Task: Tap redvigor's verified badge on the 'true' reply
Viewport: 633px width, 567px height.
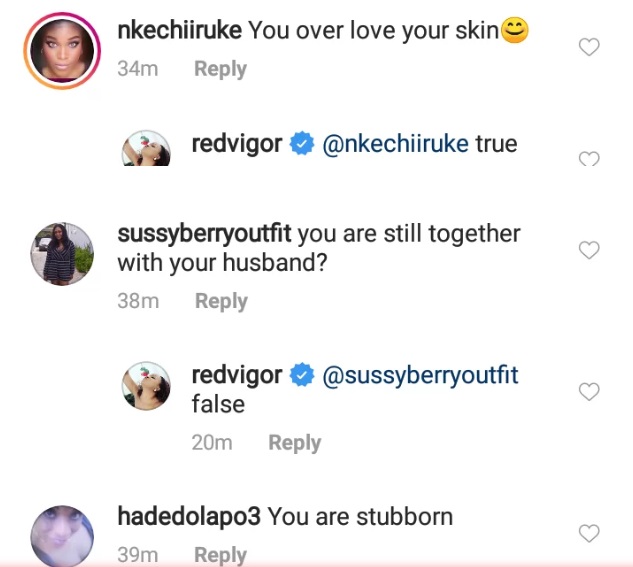Action: [302, 145]
